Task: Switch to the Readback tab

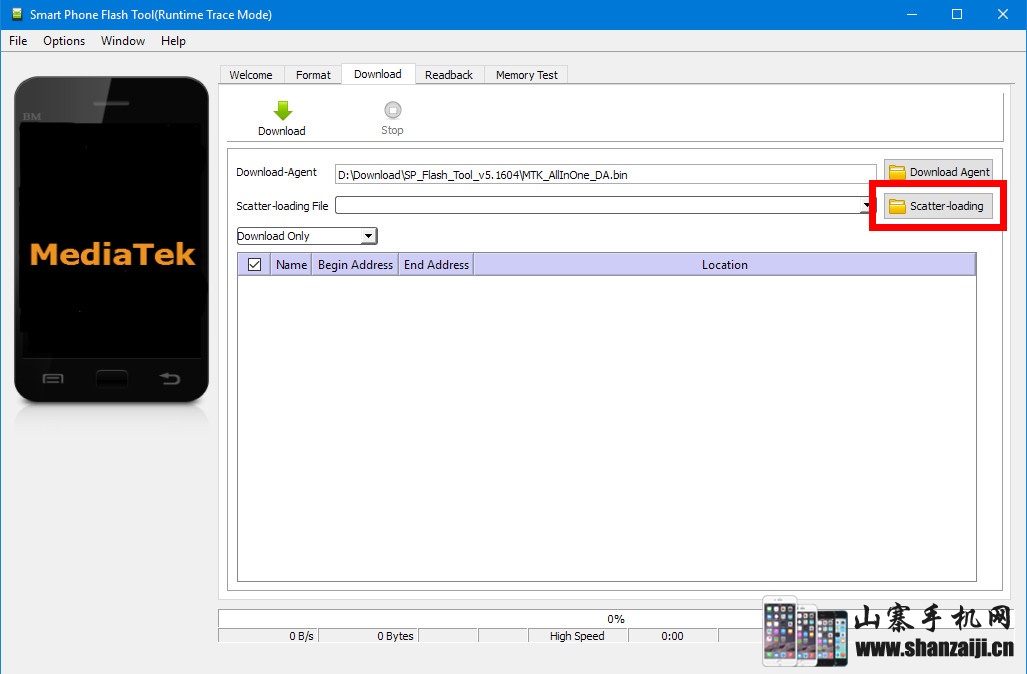Action: click(x=448, y=75)
